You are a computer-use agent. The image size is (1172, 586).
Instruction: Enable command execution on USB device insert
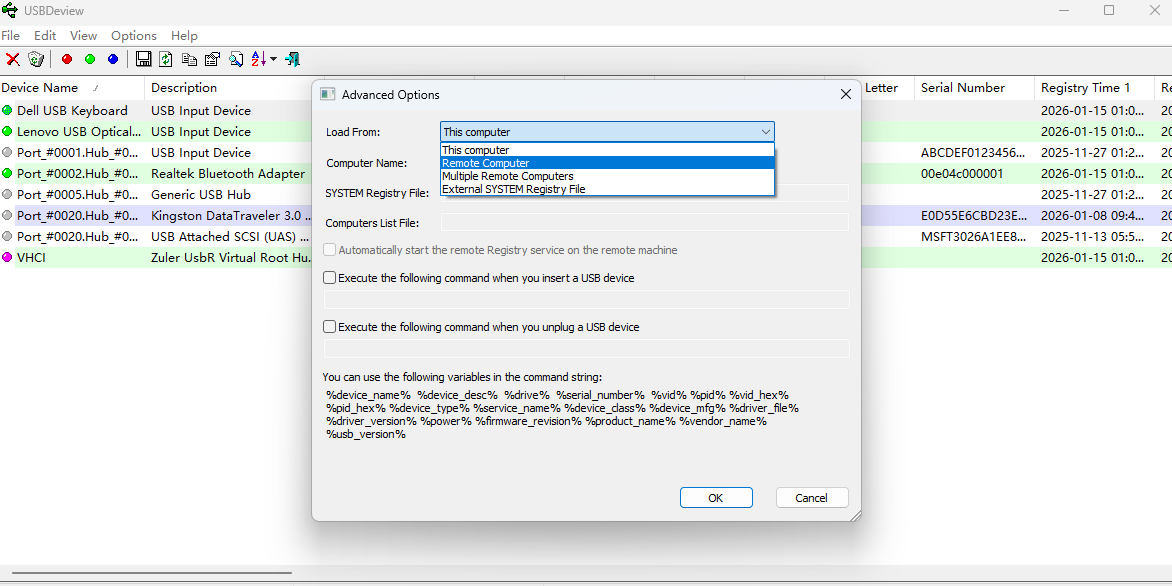[x=330, y=278]
